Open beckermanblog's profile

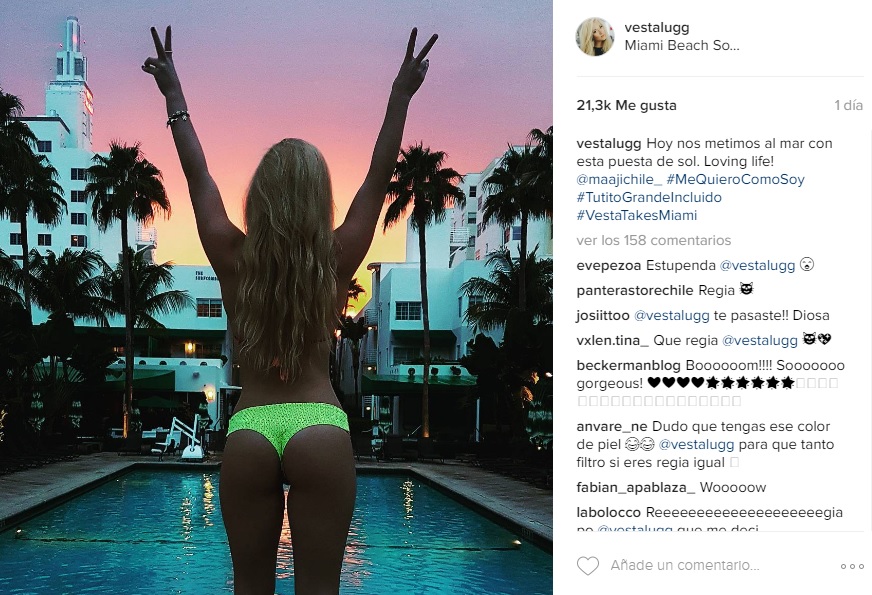click(x=629, y=365)
